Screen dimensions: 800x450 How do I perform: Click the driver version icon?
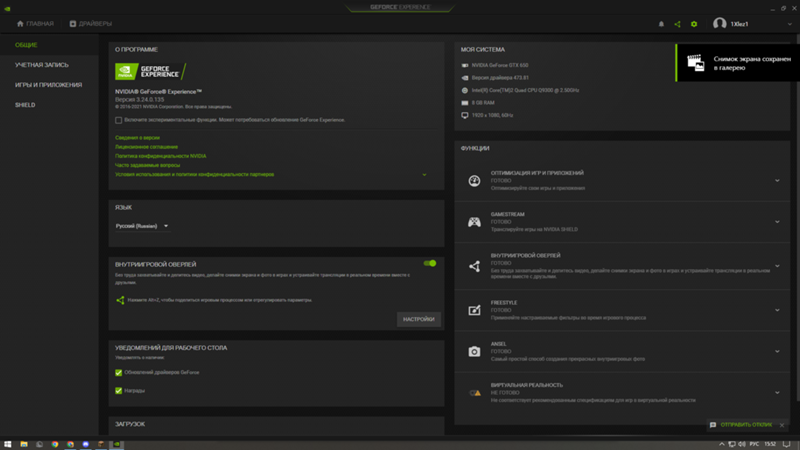[x=465, y=78]
